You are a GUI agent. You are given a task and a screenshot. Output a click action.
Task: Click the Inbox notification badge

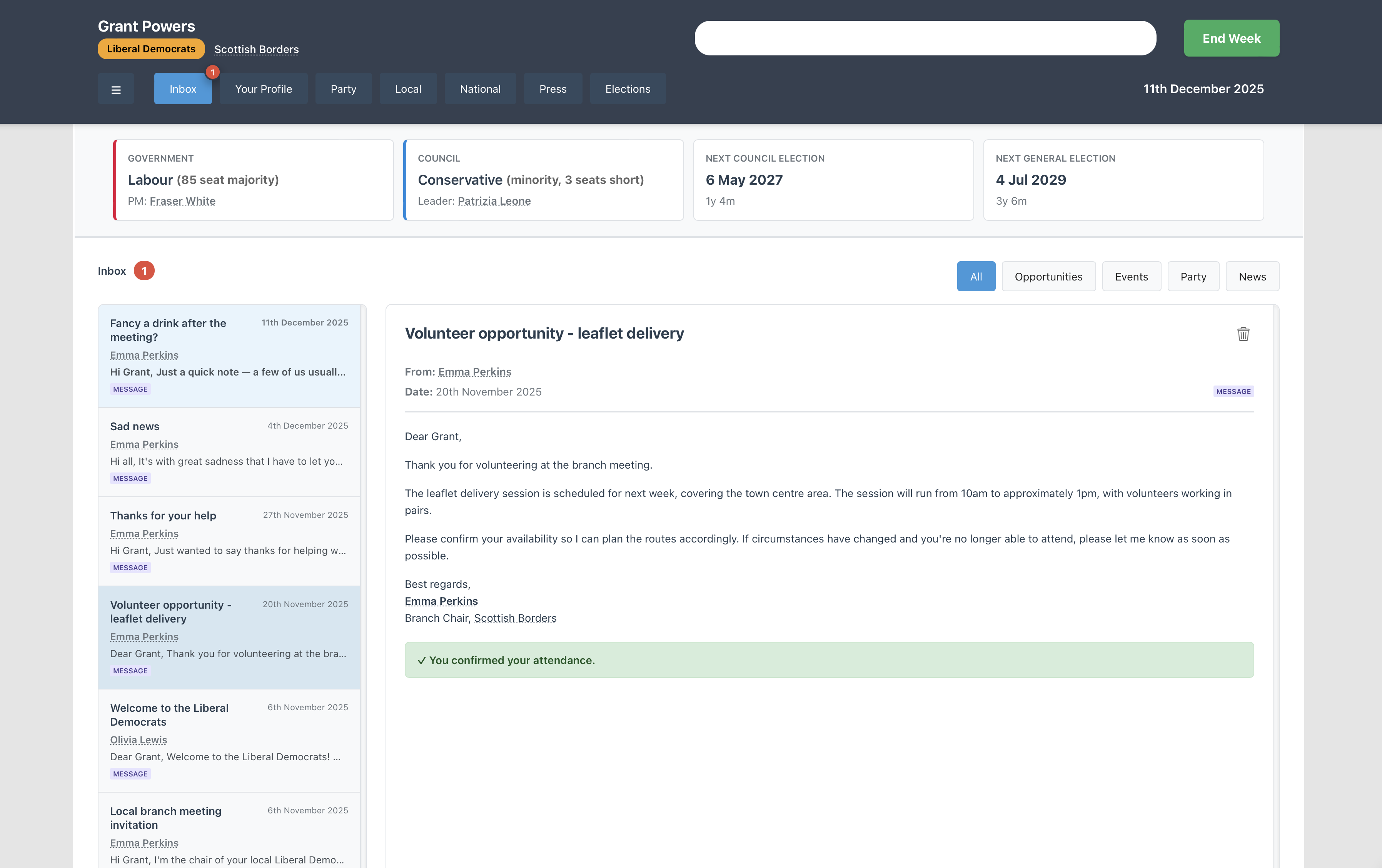pos(212,72)
